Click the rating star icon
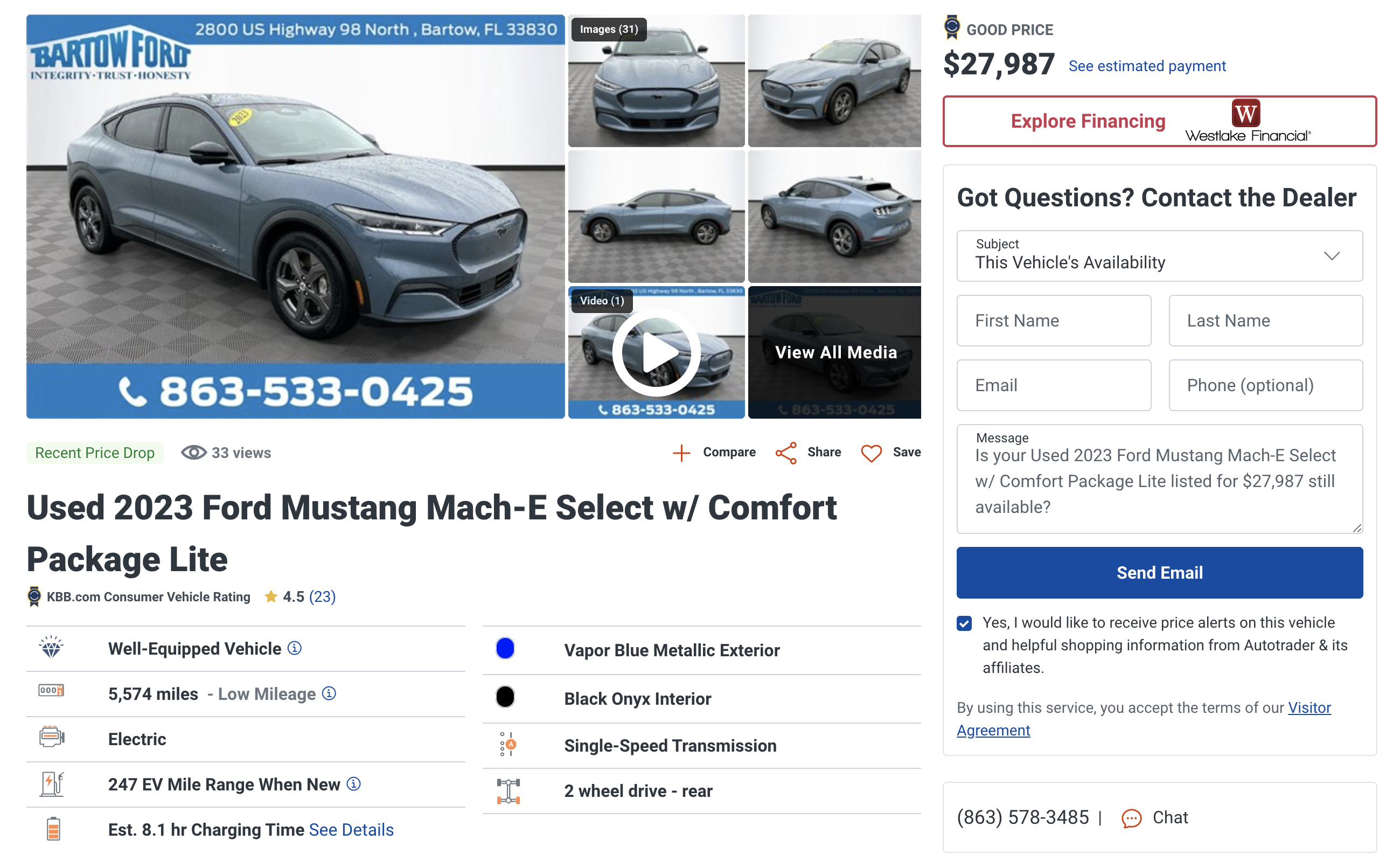Screen dimensions: 1400x854 271,596
